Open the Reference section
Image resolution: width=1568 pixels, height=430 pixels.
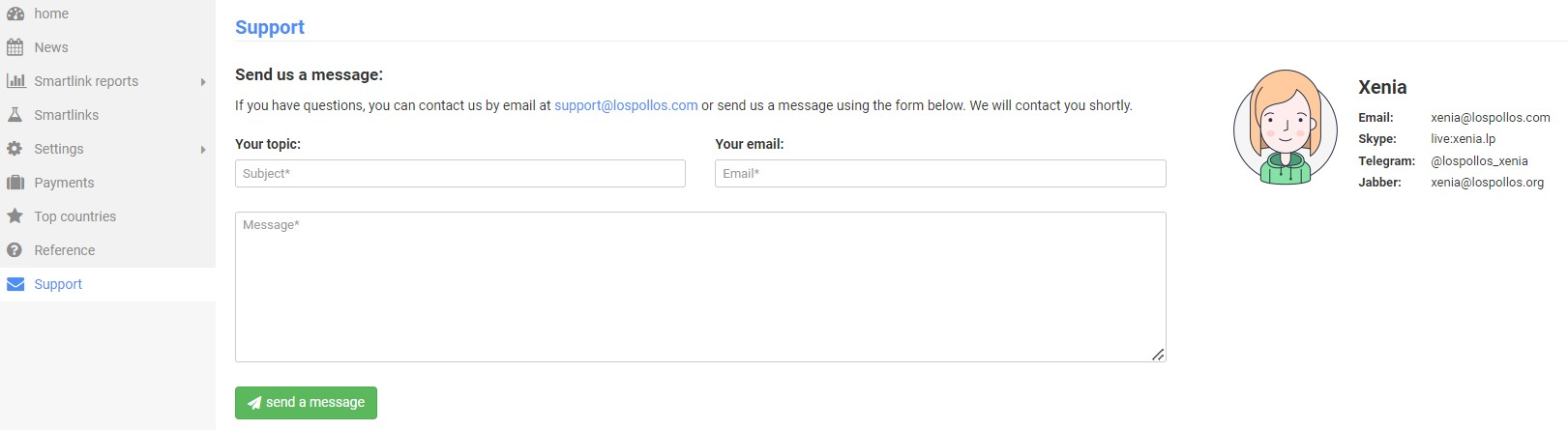coord(64,250)
